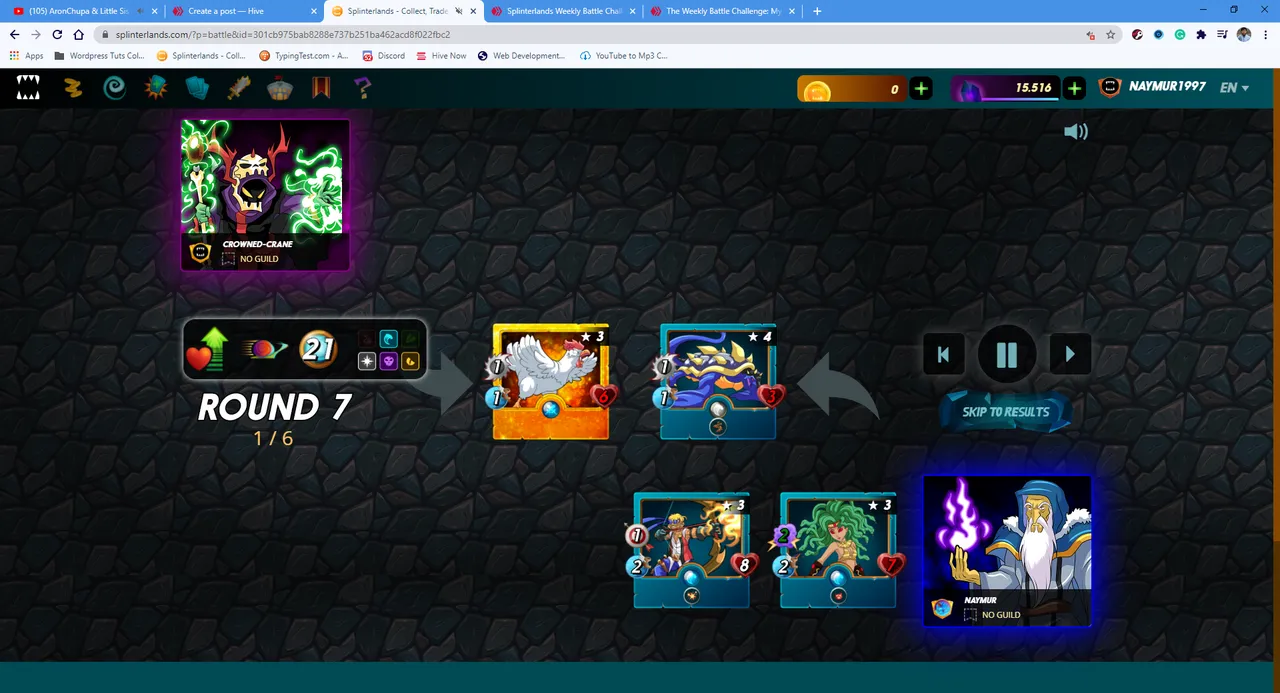Open Web Development bookmark
The image size is (1280, 693).
point(522,56)
